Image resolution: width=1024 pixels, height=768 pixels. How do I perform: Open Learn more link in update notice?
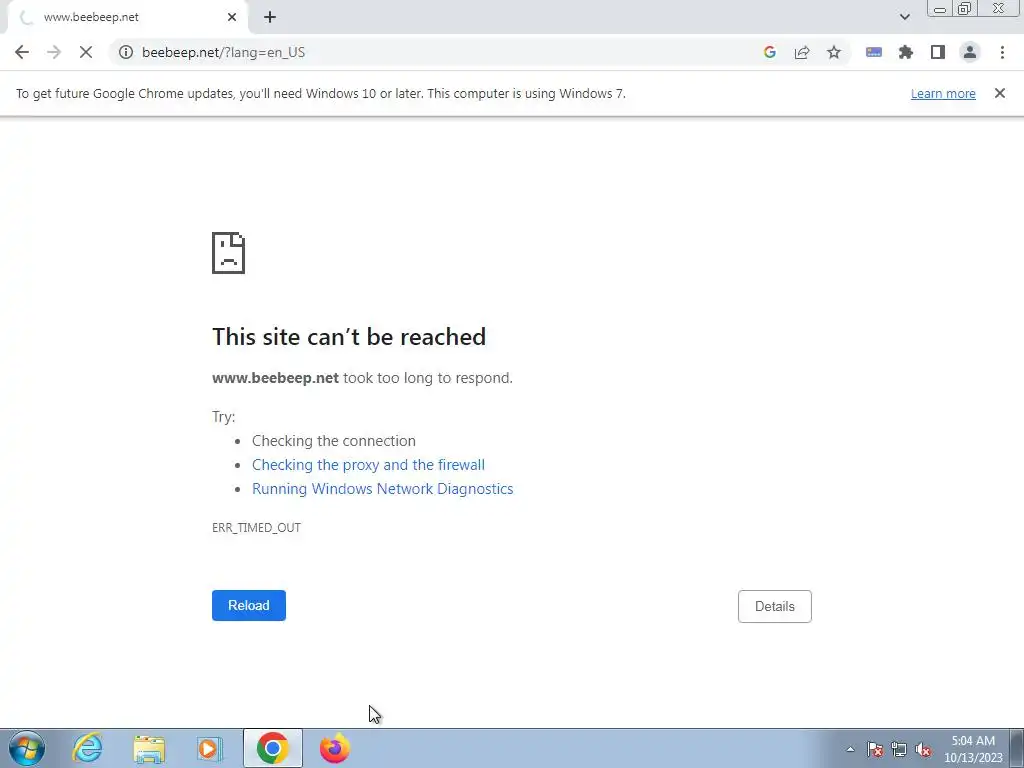[x=943, y=94]
